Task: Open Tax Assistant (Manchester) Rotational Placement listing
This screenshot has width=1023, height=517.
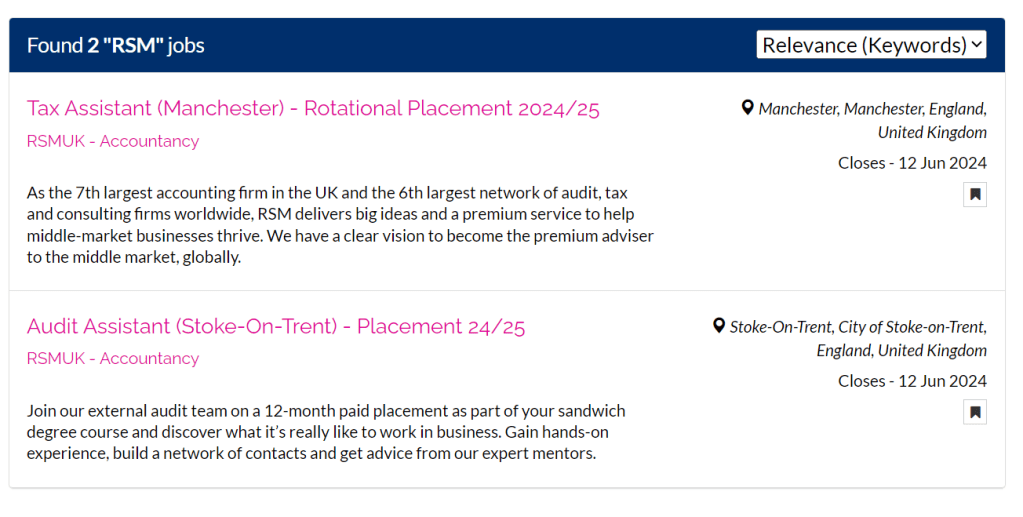Action: click(x=313, y=108)
